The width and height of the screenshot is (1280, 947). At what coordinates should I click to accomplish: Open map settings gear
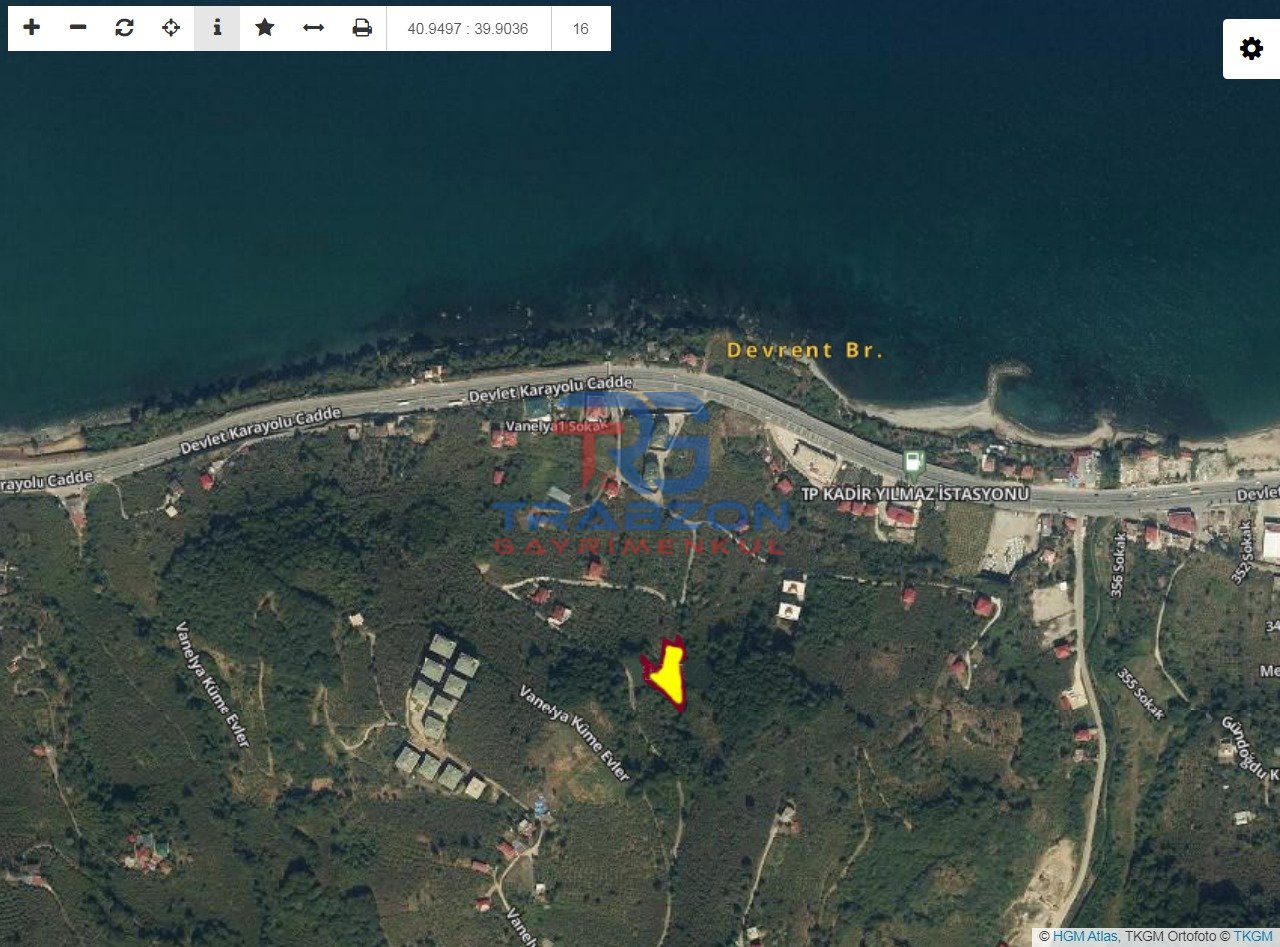coord(1251,49)
